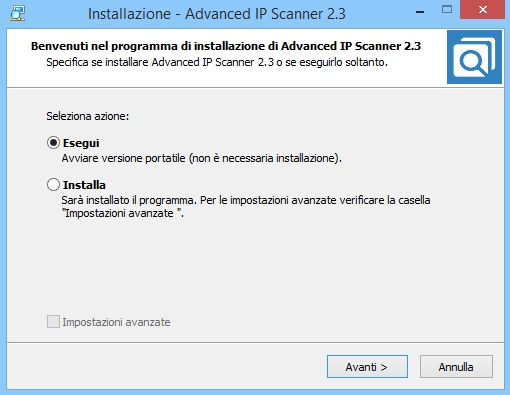Screen dimensions: 510x395
Task: Click the Sarà installato il programma description
Action: 246,200
